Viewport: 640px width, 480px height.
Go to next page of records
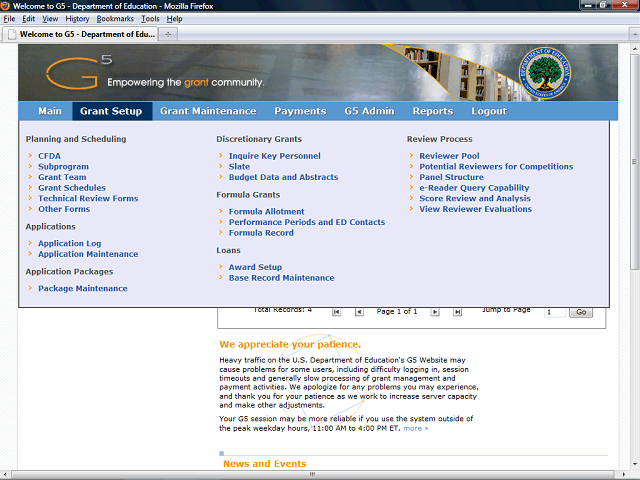pos(435,312)
